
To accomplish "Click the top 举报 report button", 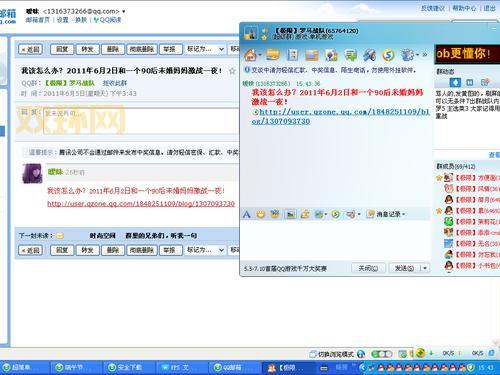I will coord(170,49).
